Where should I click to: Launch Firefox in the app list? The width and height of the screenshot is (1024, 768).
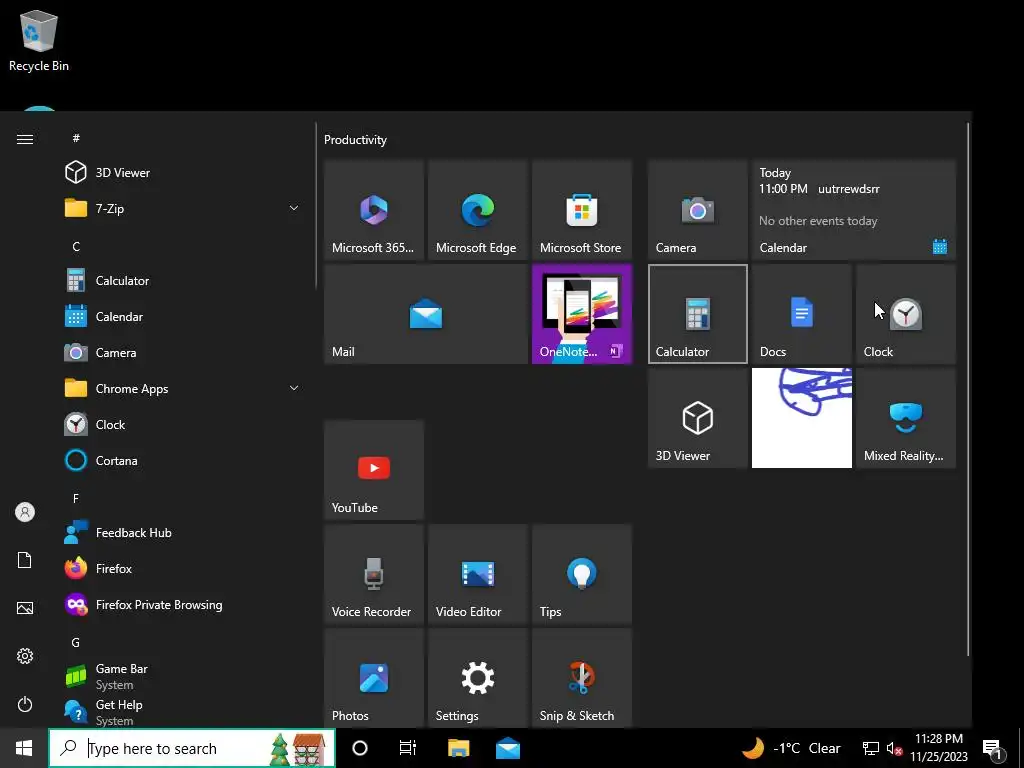point(183,569)
